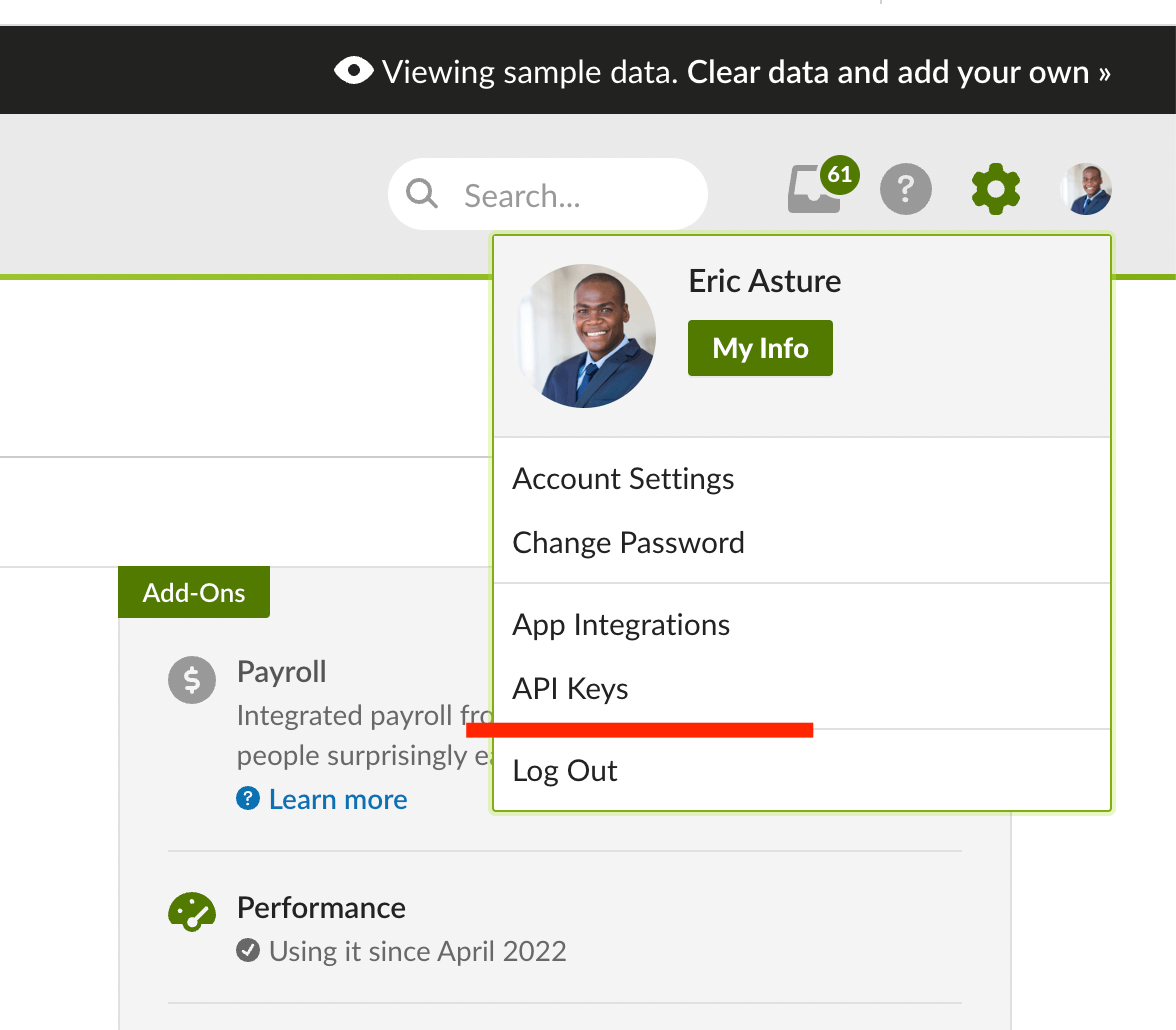1176x1030 pixels.
Task: Open App Integrations
Action: 620,625
